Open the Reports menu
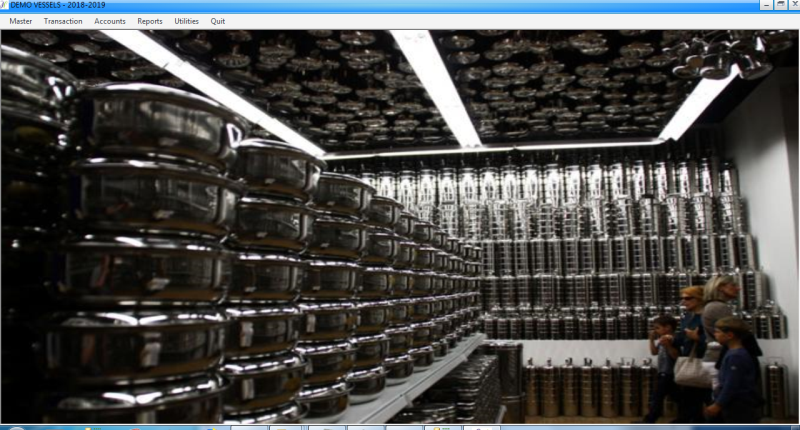800x430 pixels. tap(150, 21)
